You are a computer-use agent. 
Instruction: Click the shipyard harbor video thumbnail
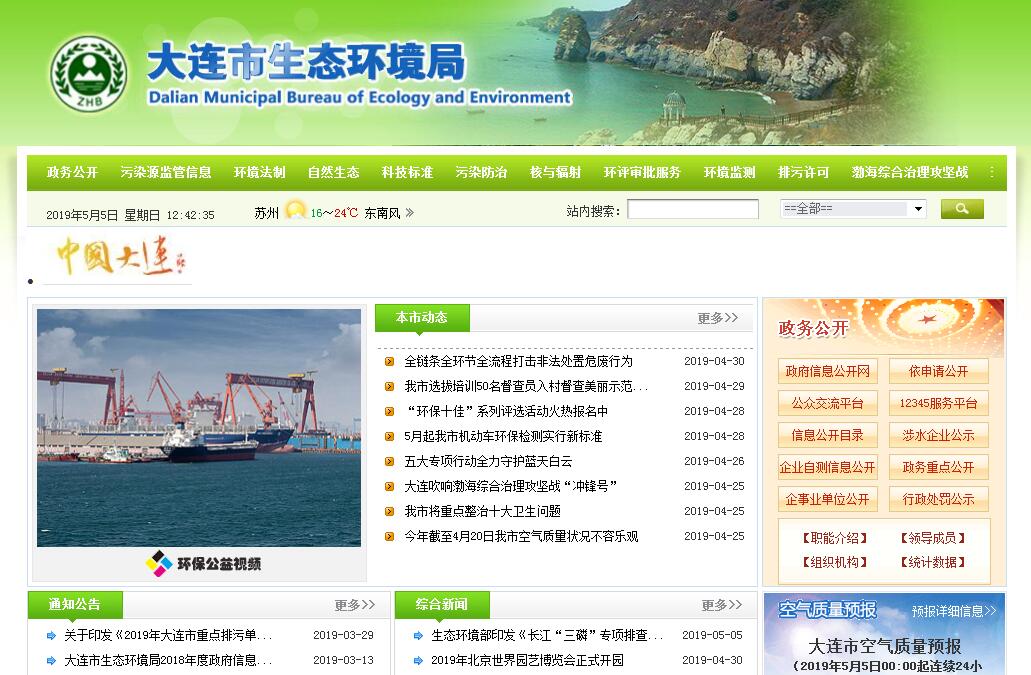tap(199, 428)
